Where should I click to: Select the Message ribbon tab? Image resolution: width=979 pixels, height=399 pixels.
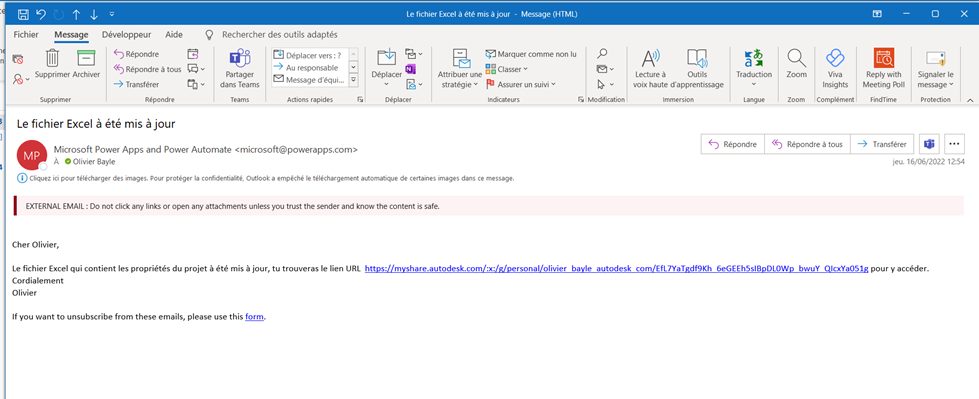click(x=71, y=35)
